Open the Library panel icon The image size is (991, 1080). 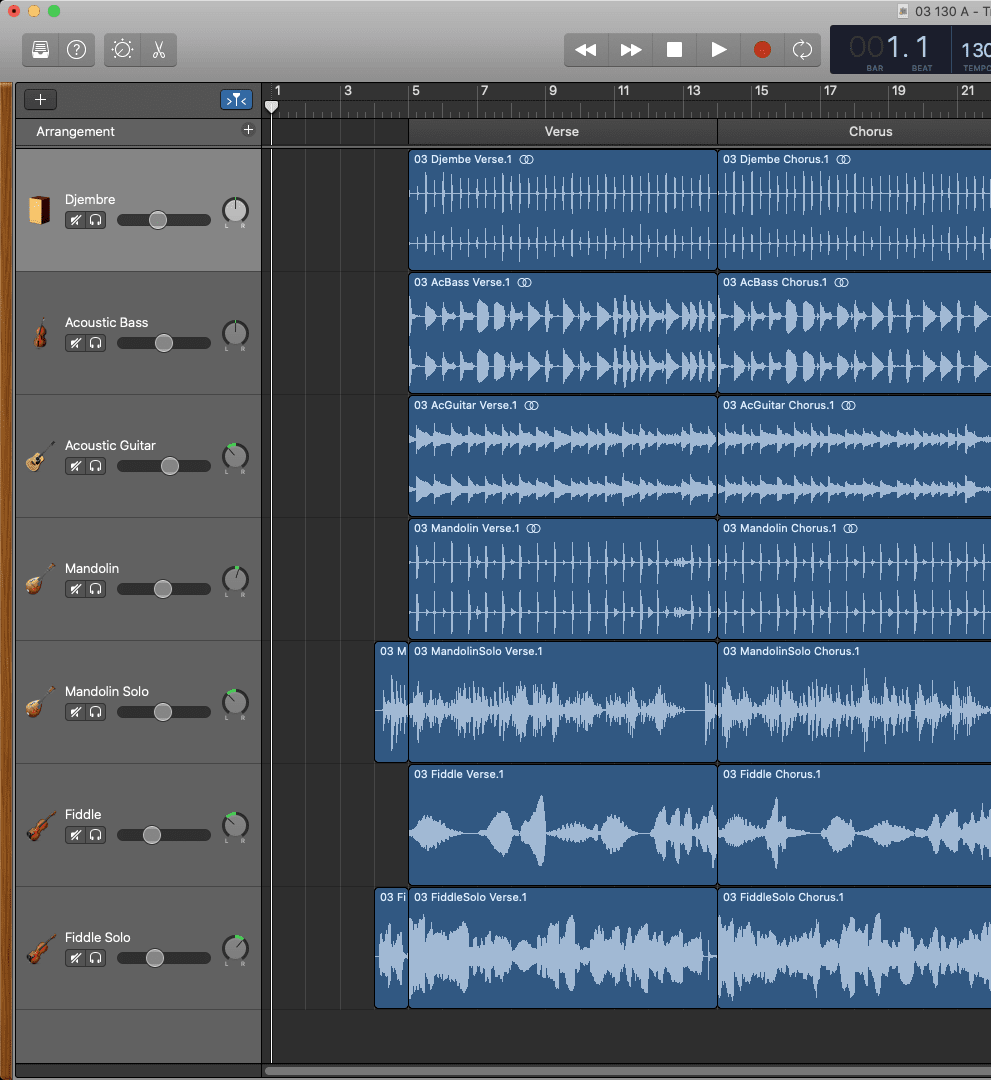41,50
